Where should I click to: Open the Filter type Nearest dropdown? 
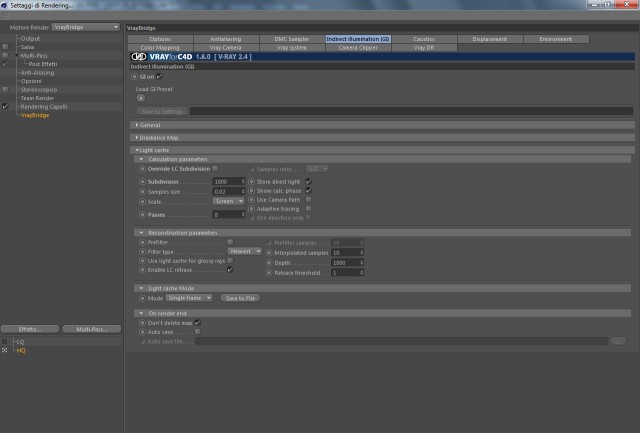pyautogui.click(x=245, y=251)
